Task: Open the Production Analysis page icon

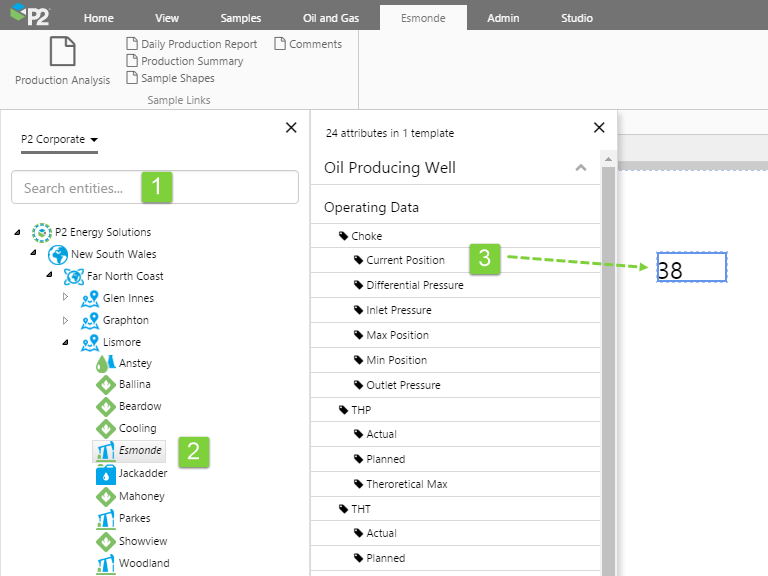Action: coord(62,52)
